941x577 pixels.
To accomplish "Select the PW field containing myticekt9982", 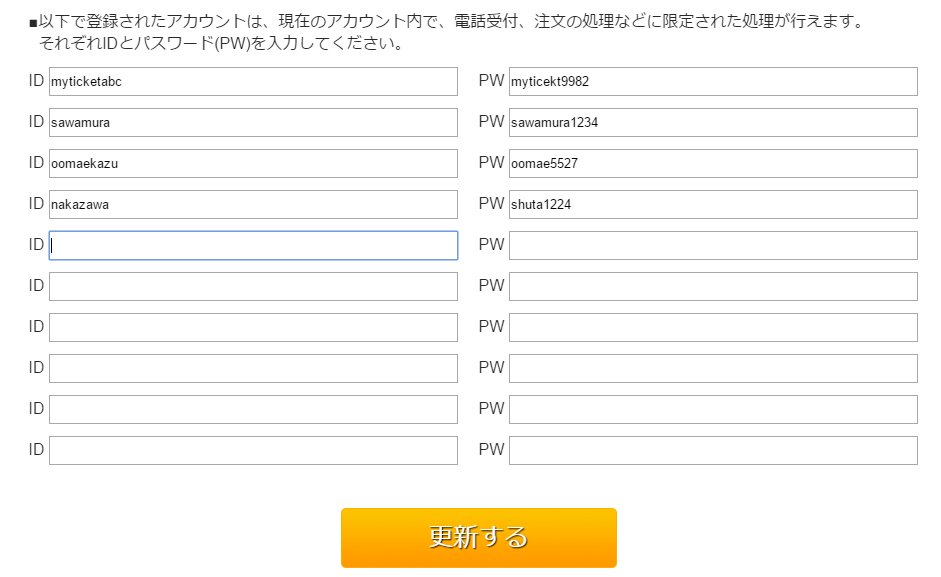I will pos(713,81).
